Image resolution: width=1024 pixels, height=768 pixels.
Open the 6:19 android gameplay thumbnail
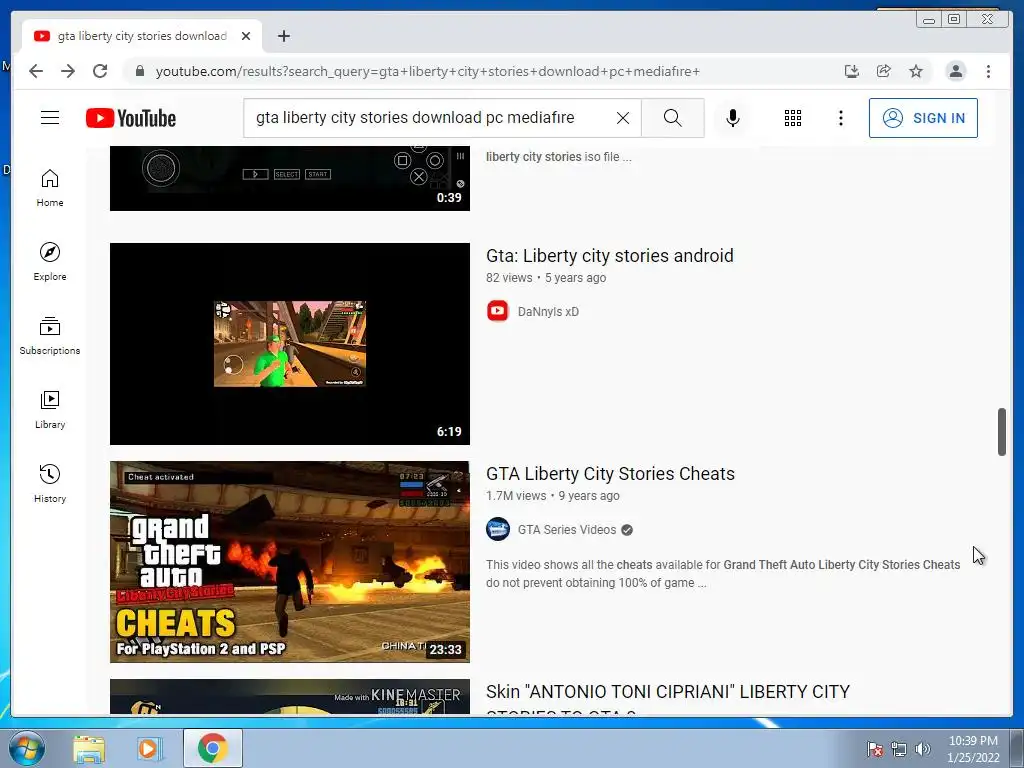coord(289,344)
